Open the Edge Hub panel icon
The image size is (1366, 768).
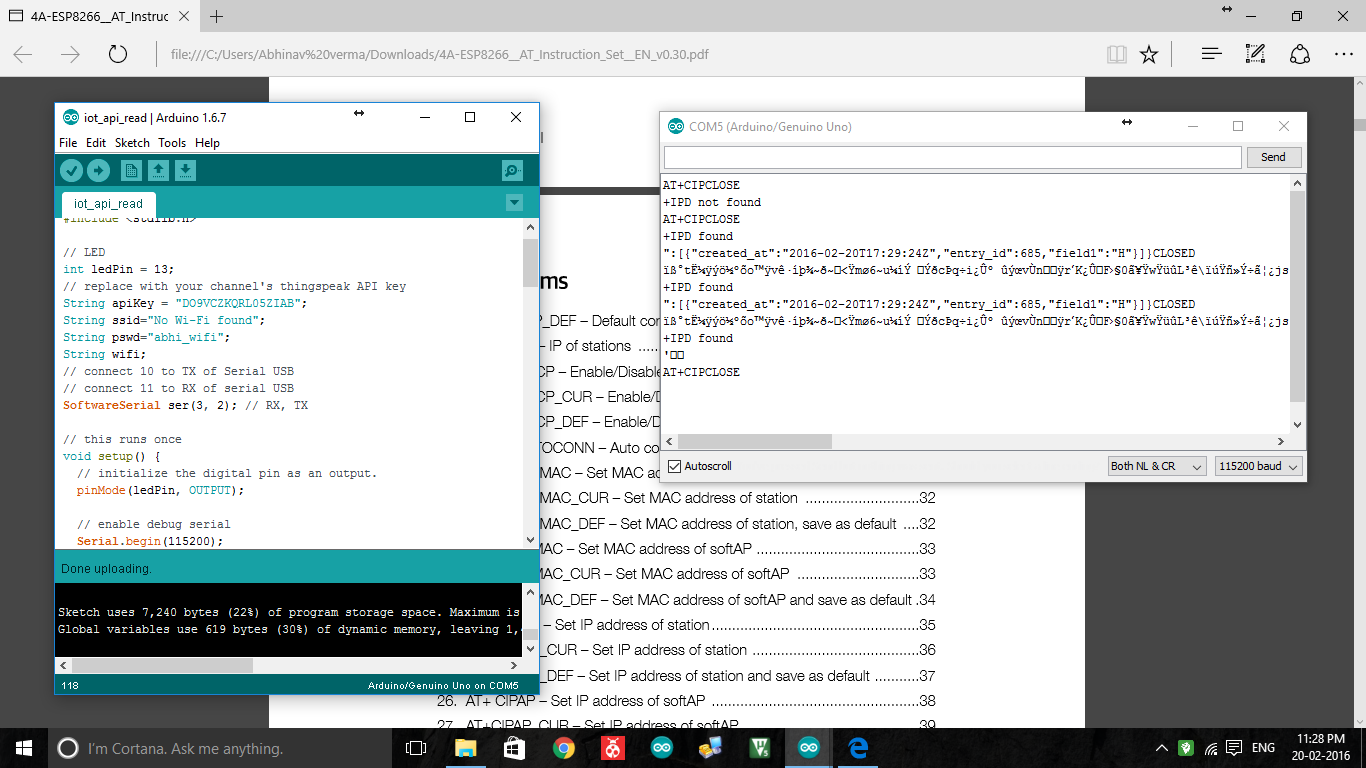pos(1210,54)
